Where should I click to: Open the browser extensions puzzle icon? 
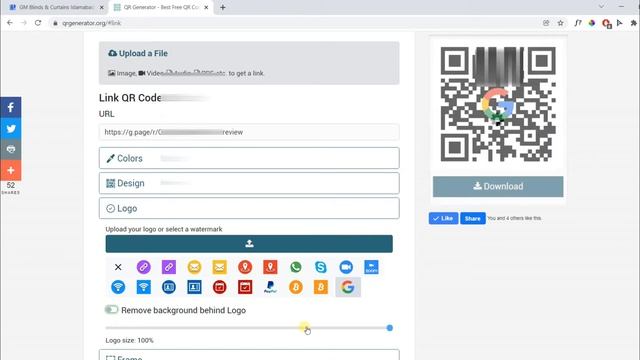pos(633,23)
